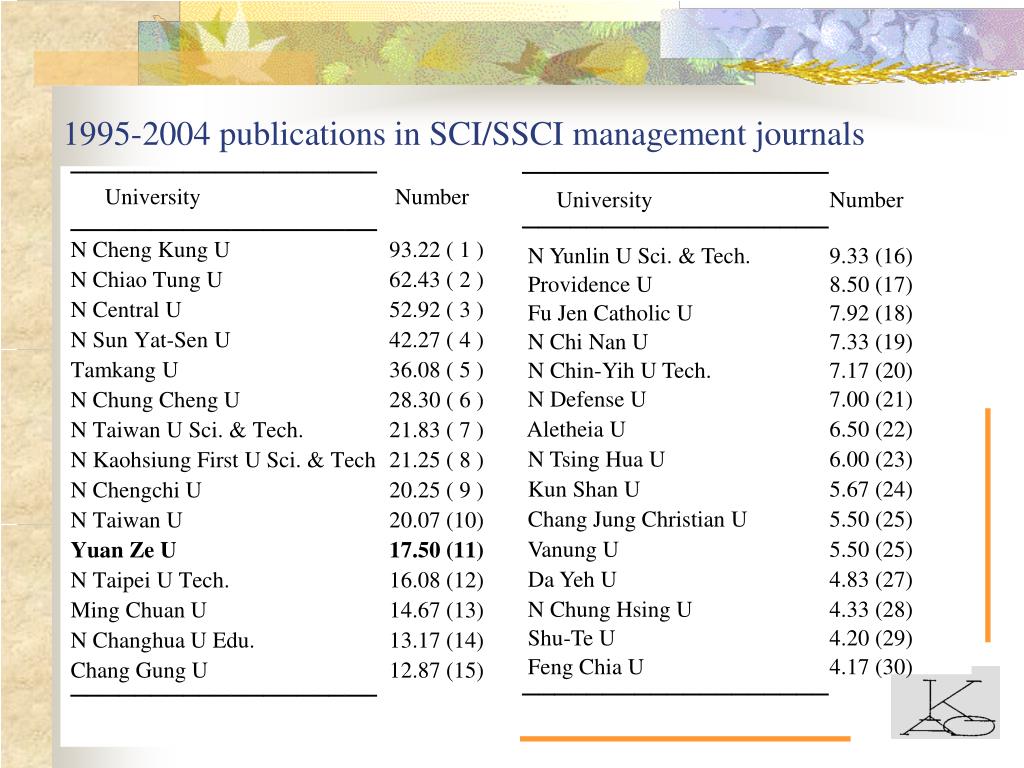Select 'N Cheng Kung U' row name
1024x768 pixels.
tap(150, 250)
